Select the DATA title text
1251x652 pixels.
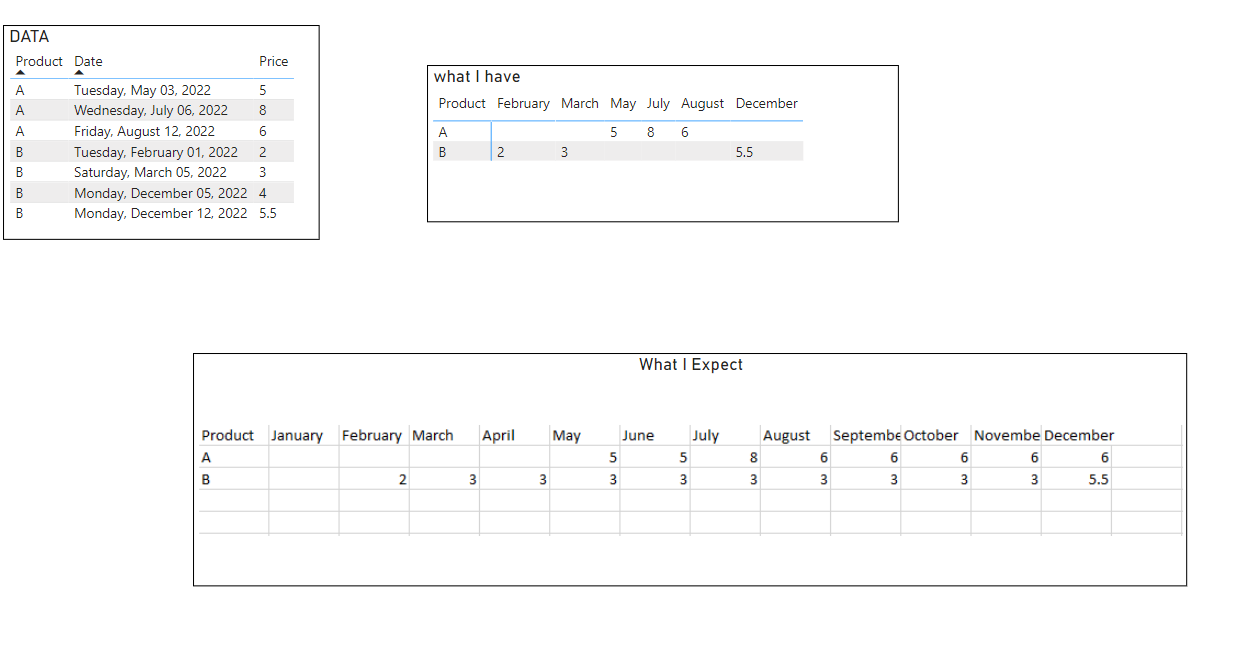point(29,37)
